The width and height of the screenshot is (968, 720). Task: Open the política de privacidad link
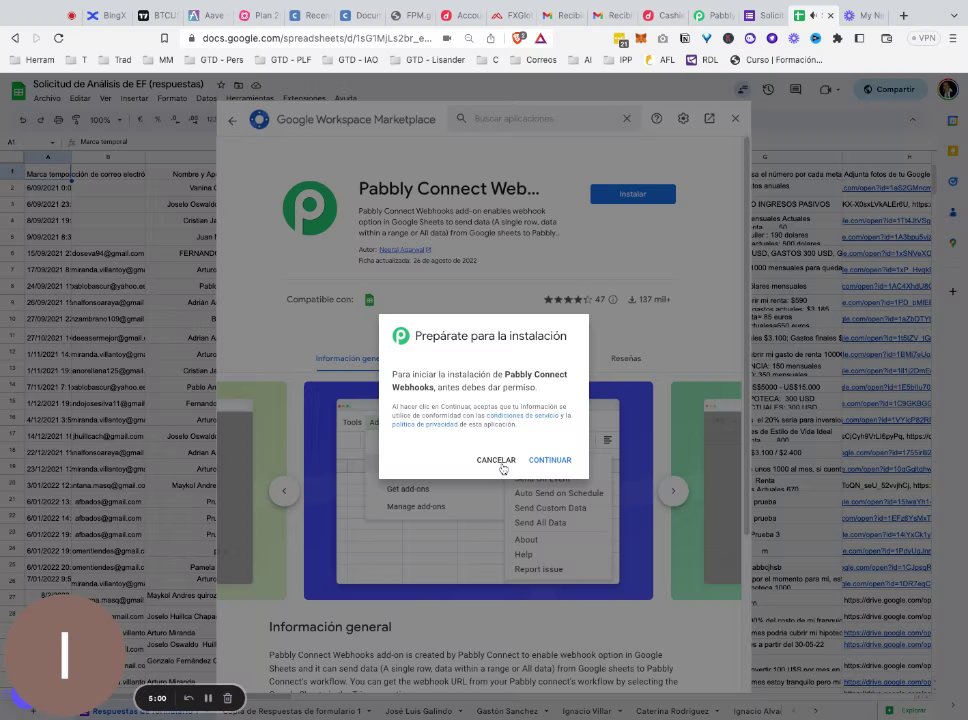tap(425, 425)
